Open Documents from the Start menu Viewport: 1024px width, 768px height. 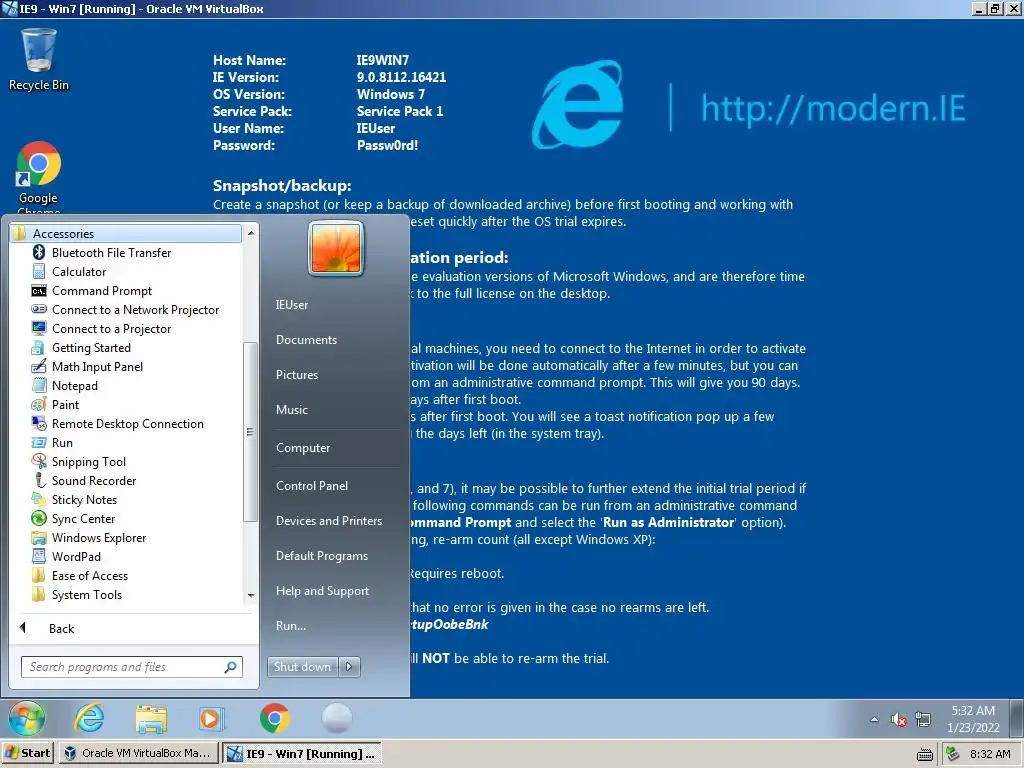pos(306,340)
